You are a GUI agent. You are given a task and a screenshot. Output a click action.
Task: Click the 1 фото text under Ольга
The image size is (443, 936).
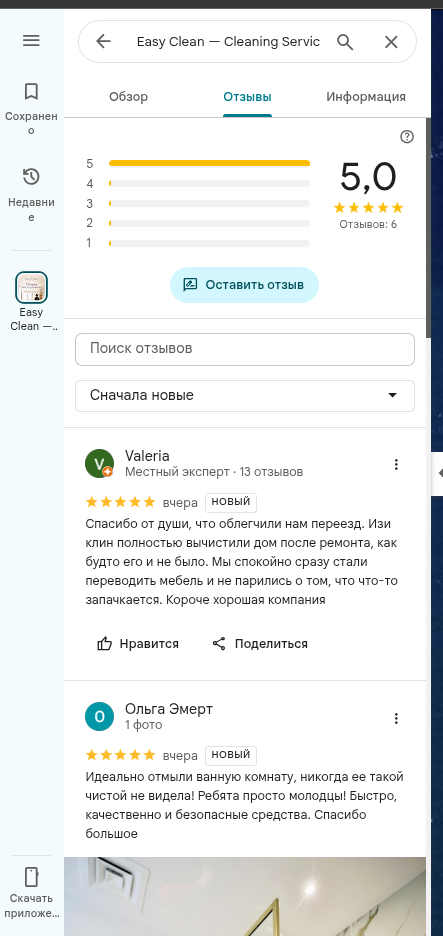coord(143,725)
